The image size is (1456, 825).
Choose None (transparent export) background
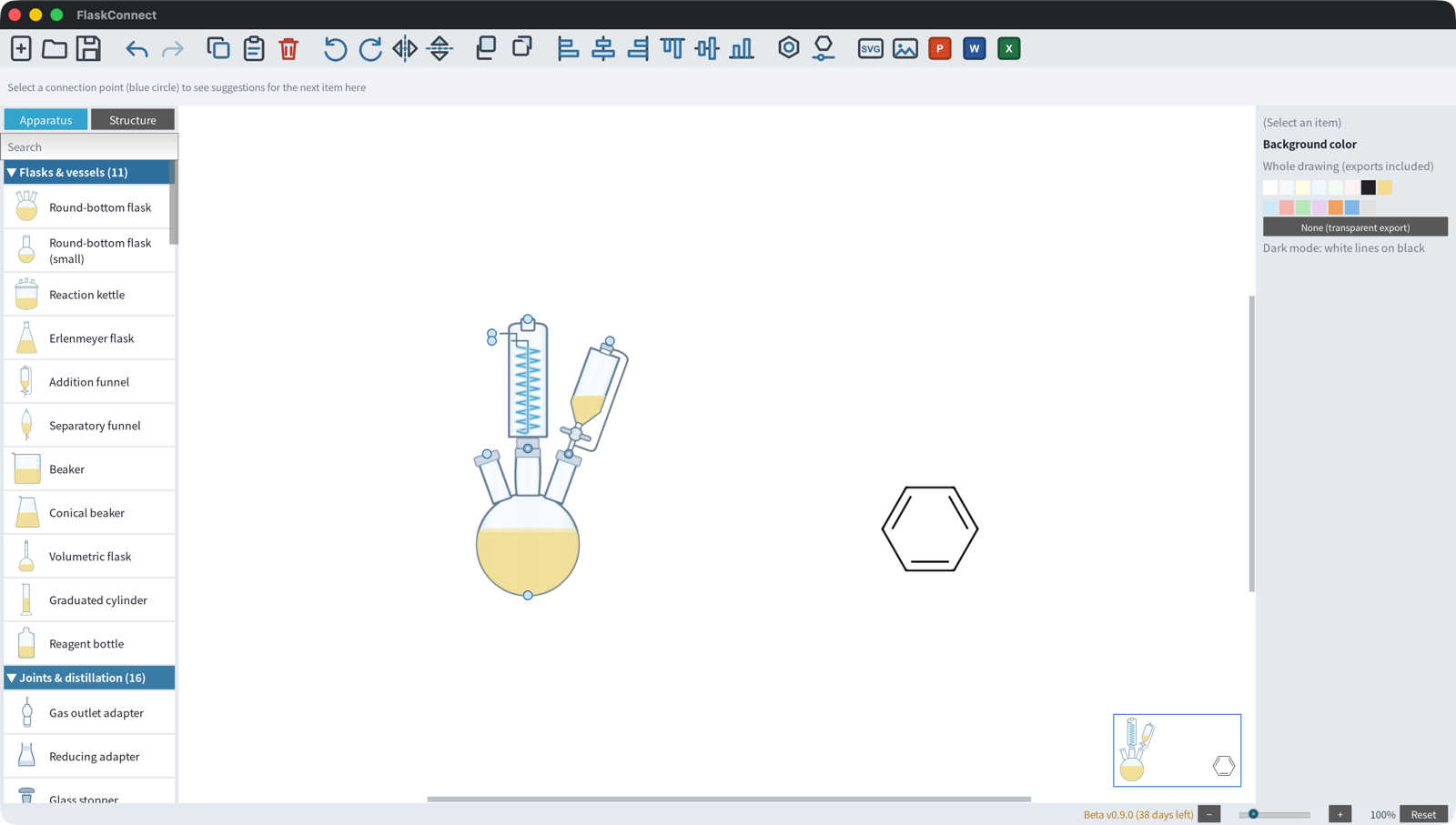click(x=1355, y=227)
